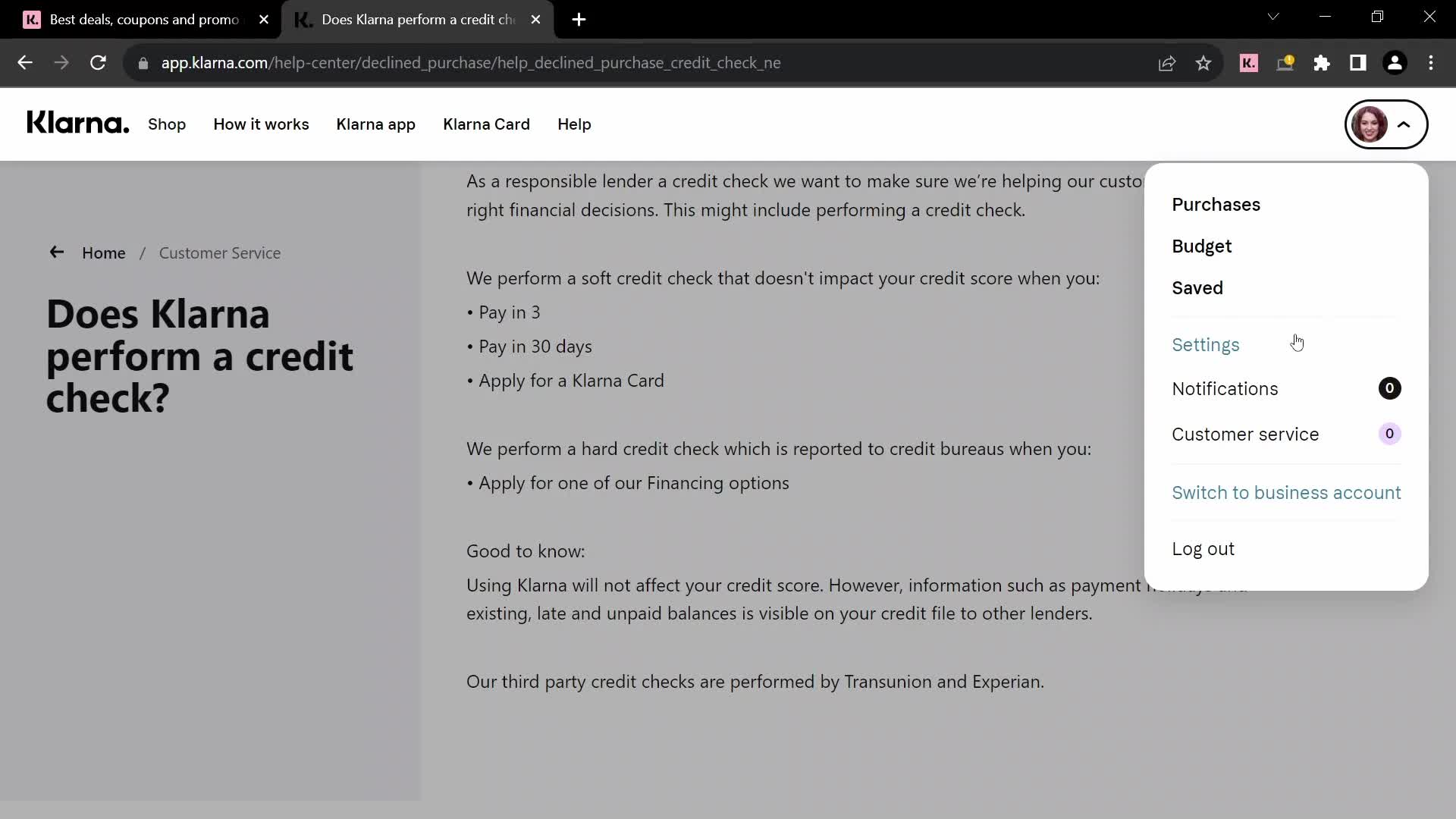
Task: Close the Best deals, coupons tab
Action: pos(264,20)
